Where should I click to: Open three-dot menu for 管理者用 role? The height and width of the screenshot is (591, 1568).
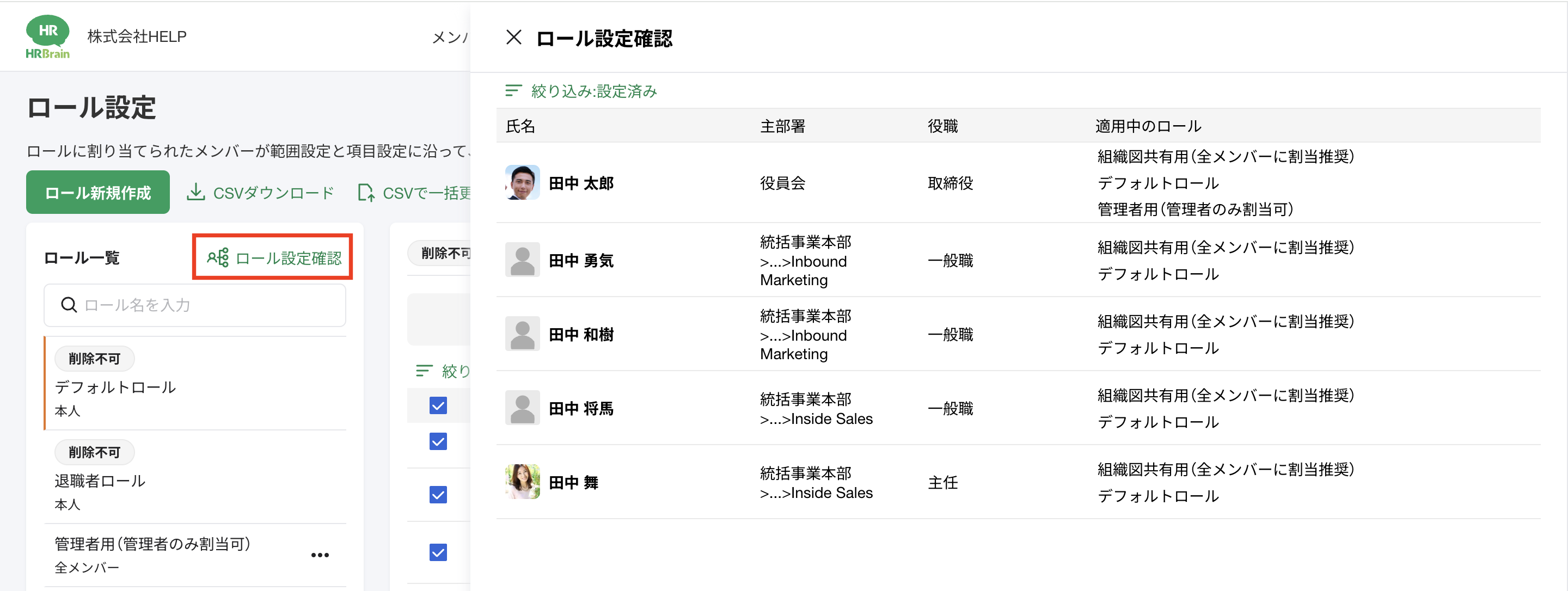click(320, 555)
